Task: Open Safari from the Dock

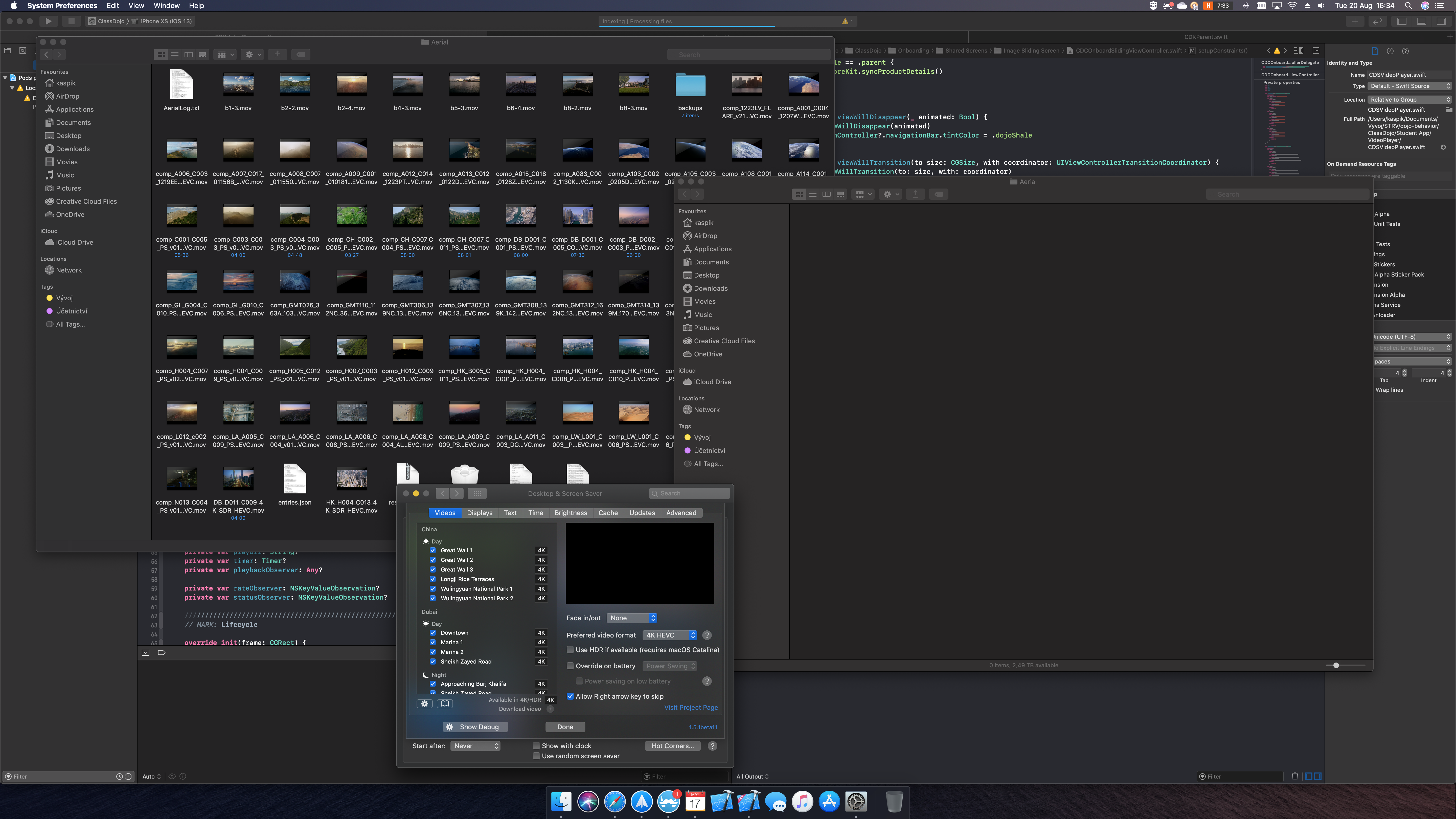Action: pos(615,802)
